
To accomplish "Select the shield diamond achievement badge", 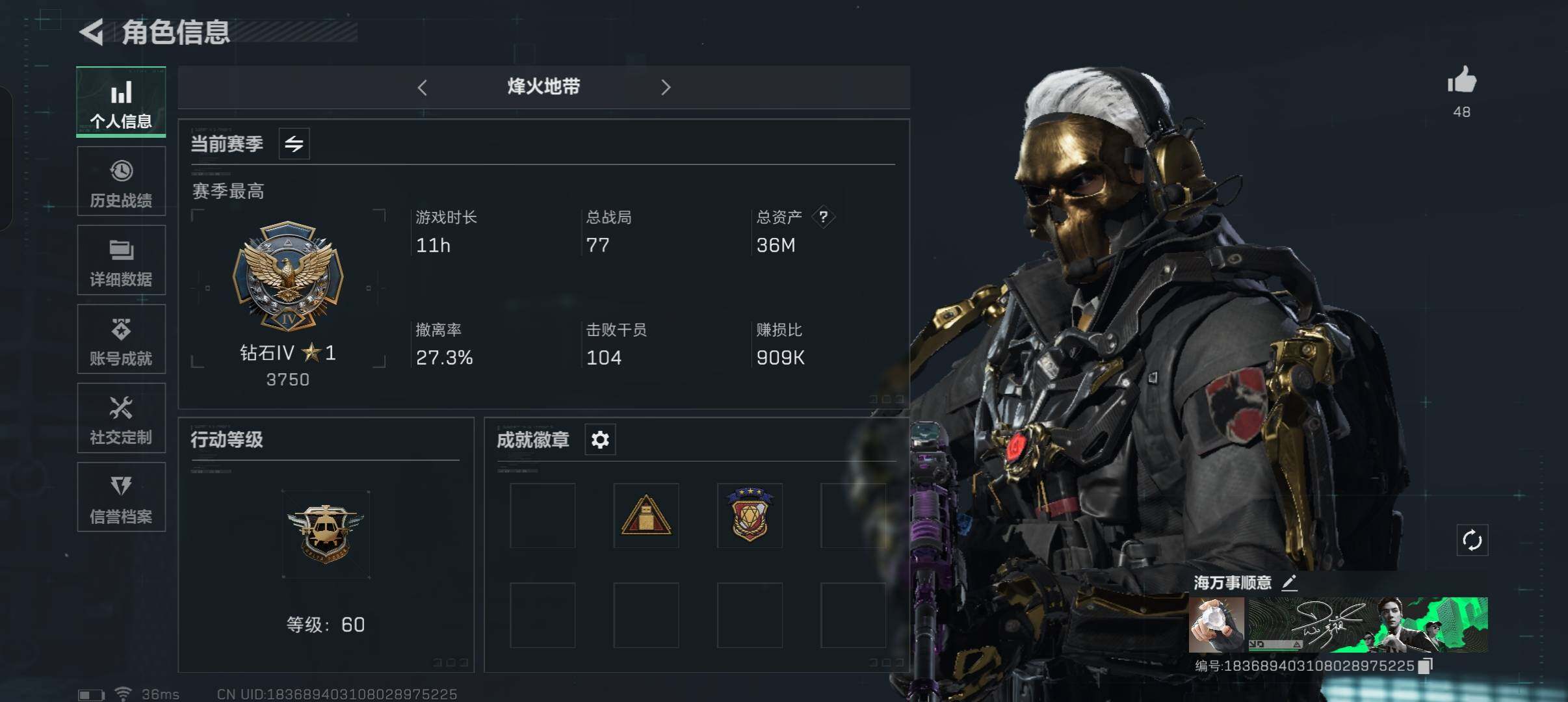I will click(x=750, y=515).
